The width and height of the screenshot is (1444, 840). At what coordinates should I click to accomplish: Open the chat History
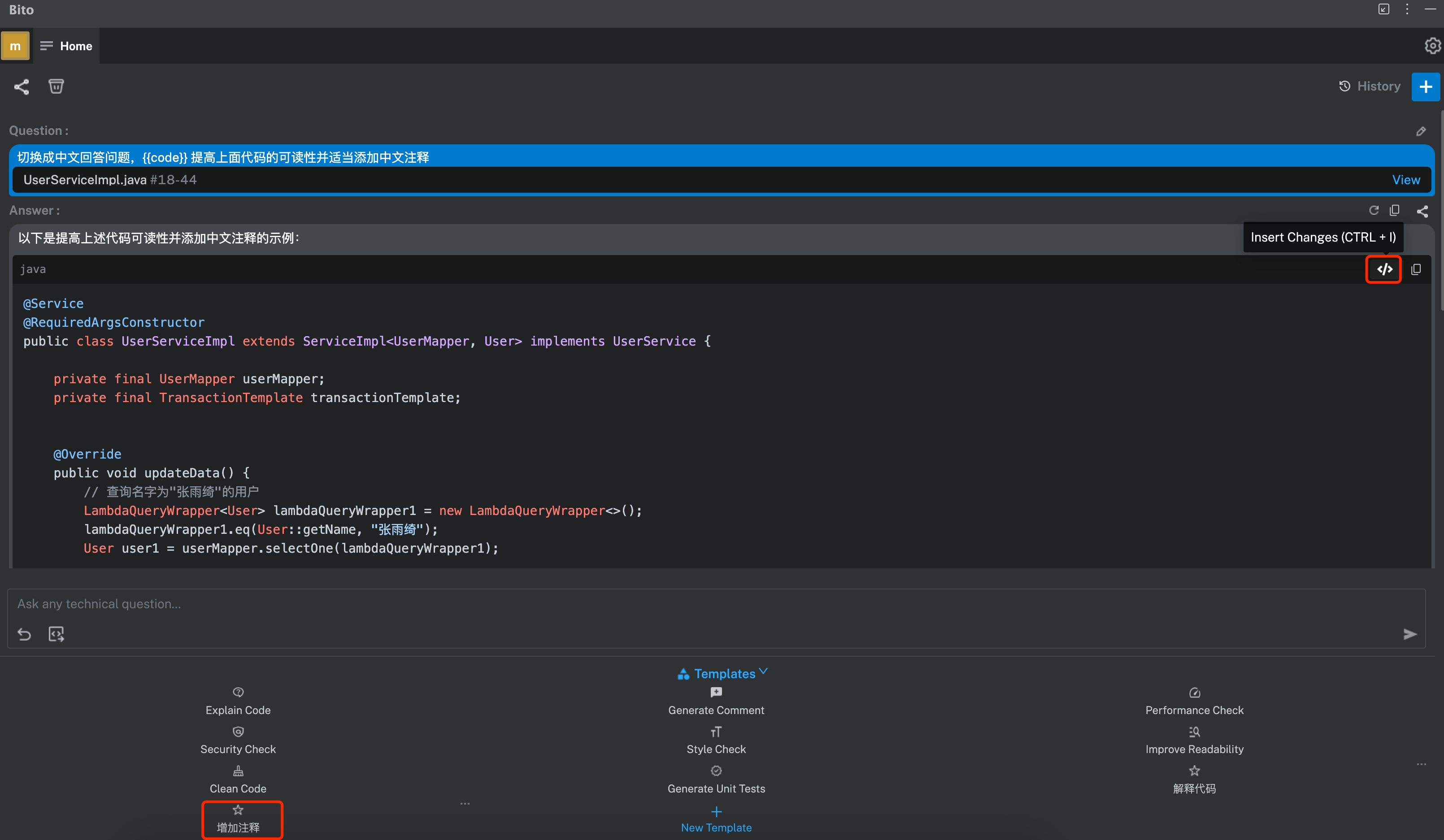point(1370,87)
